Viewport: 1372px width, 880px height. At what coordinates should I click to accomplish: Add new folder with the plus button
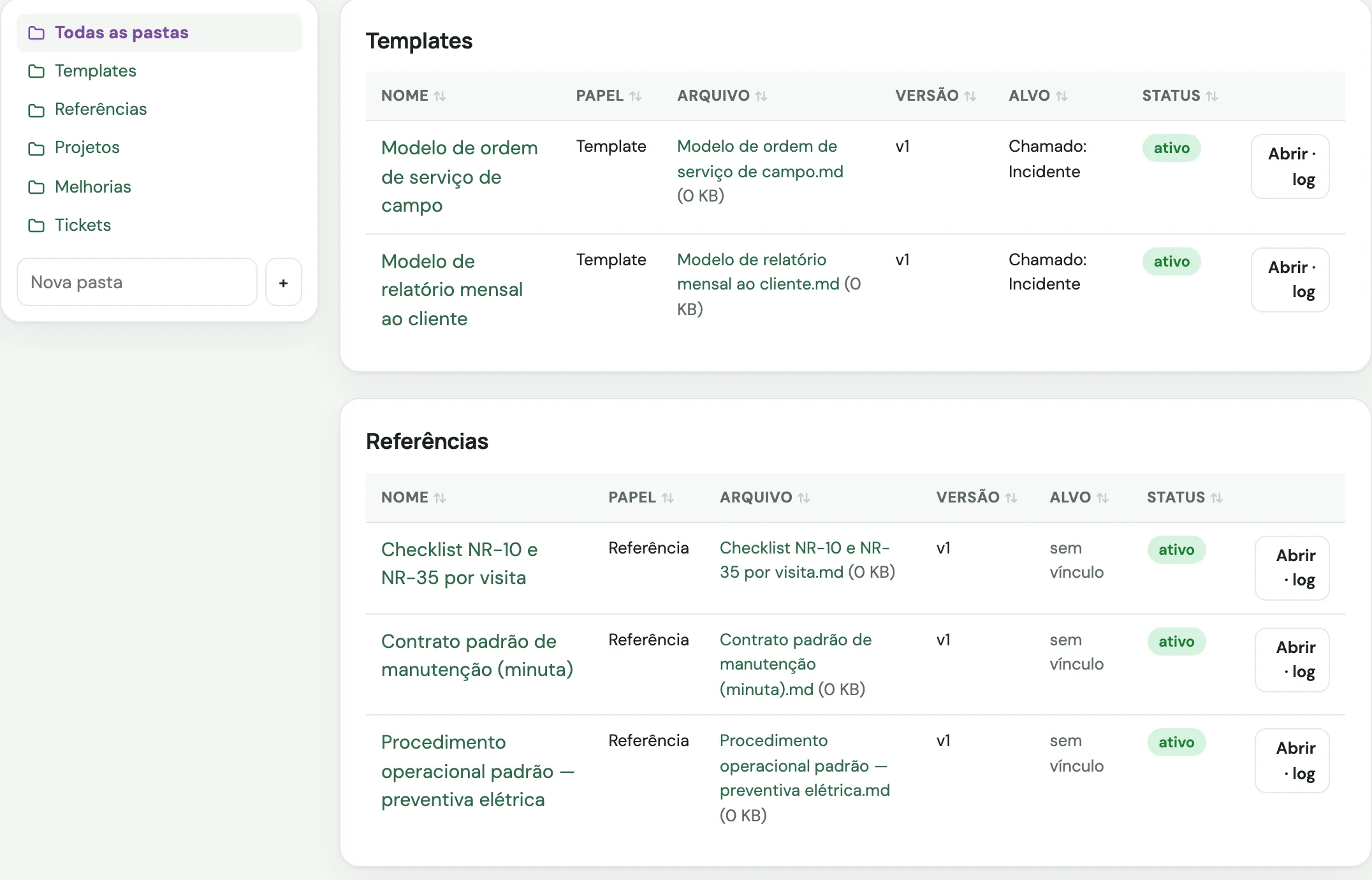pos(284,282)
